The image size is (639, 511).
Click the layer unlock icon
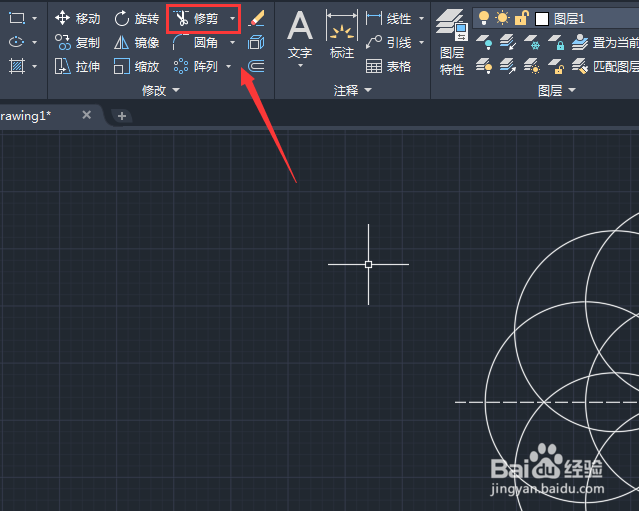(556, 66)
